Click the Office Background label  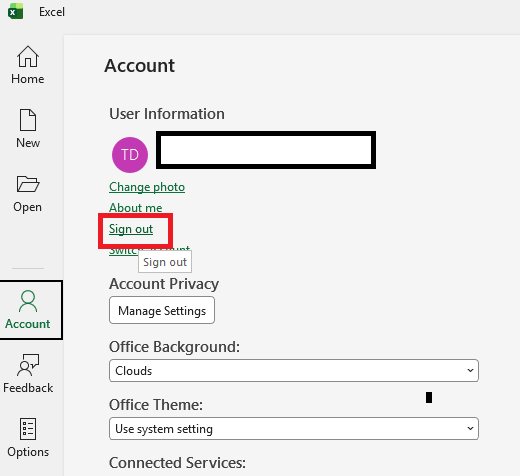click(174, 347)
